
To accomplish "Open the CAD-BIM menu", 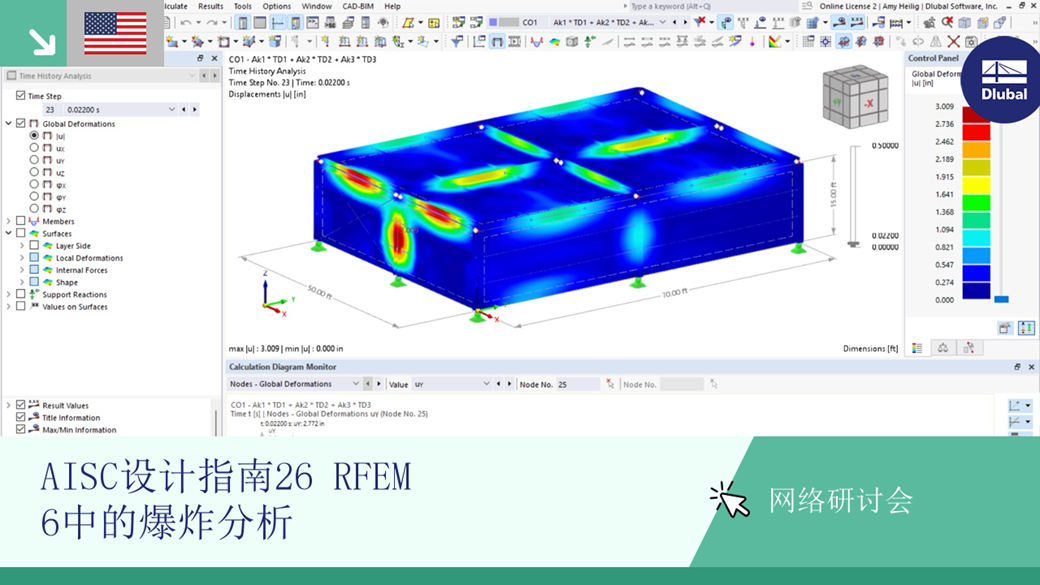I will (x=358, y=6).
